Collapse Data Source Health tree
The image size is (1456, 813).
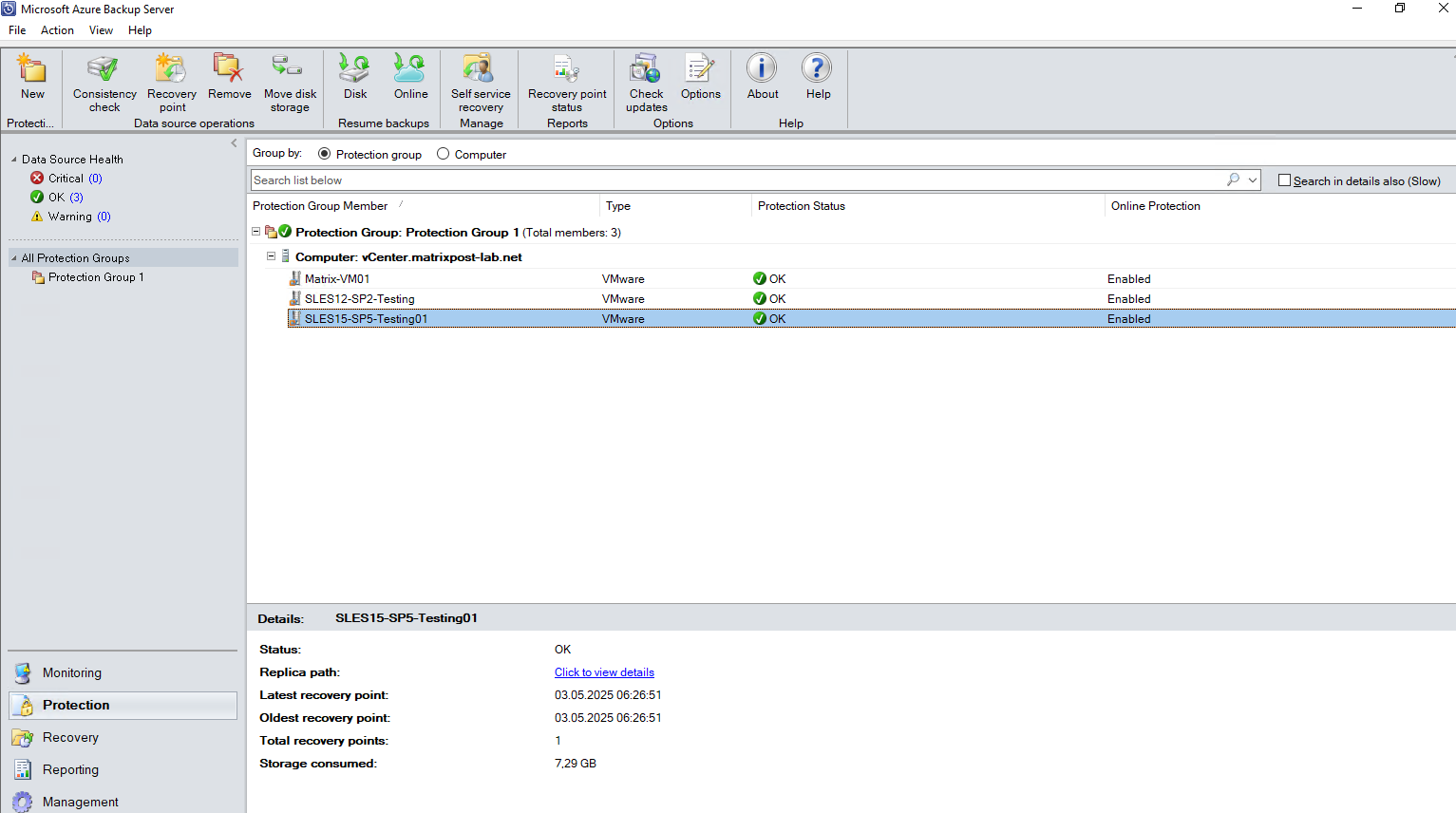(13, 160)
